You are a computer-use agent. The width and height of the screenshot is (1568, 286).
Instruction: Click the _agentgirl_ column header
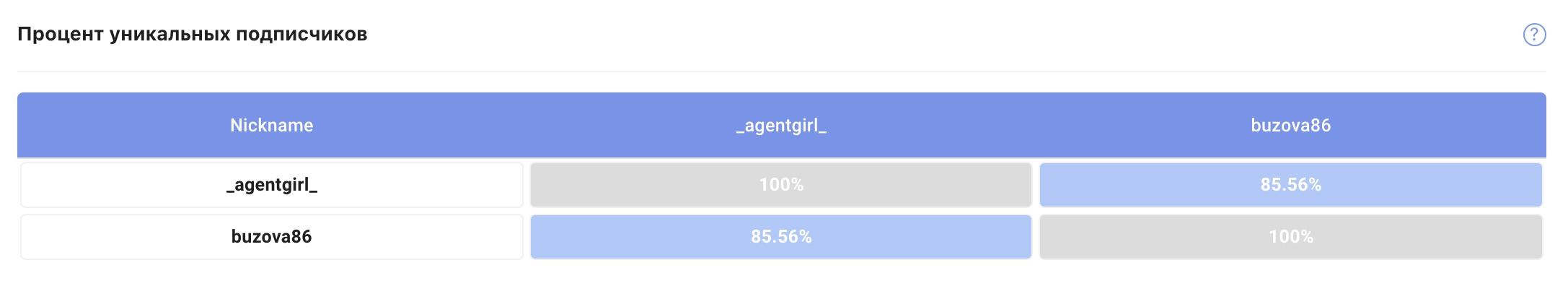pos(781,125)
